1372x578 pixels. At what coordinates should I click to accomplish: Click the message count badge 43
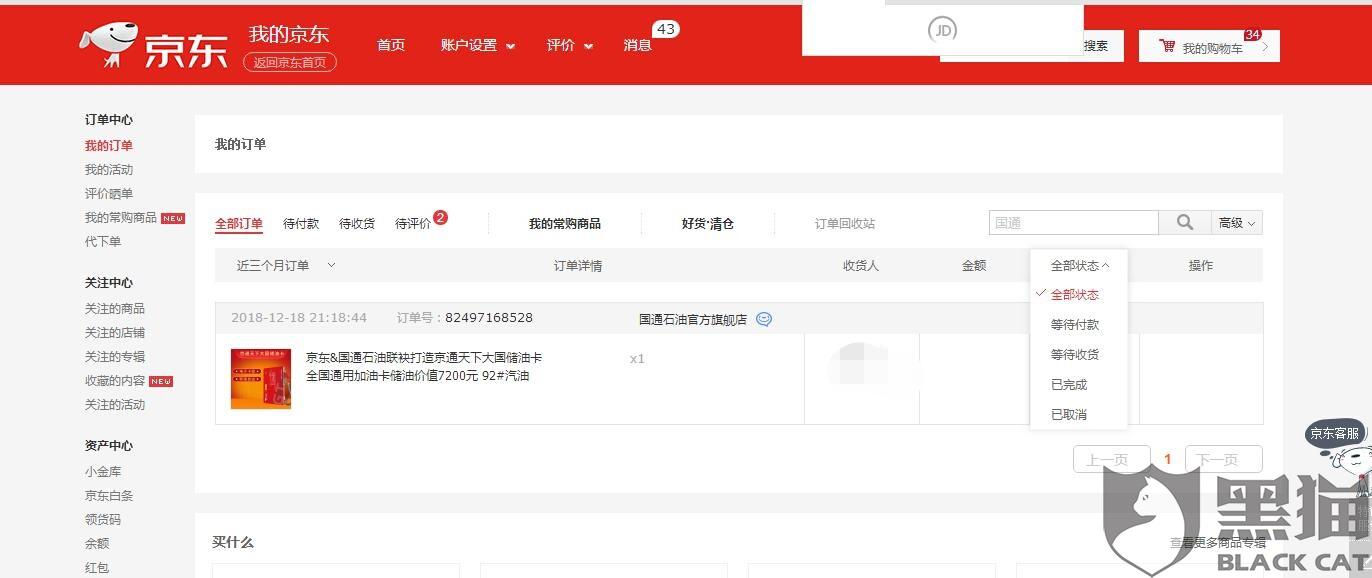pos(665,30)
